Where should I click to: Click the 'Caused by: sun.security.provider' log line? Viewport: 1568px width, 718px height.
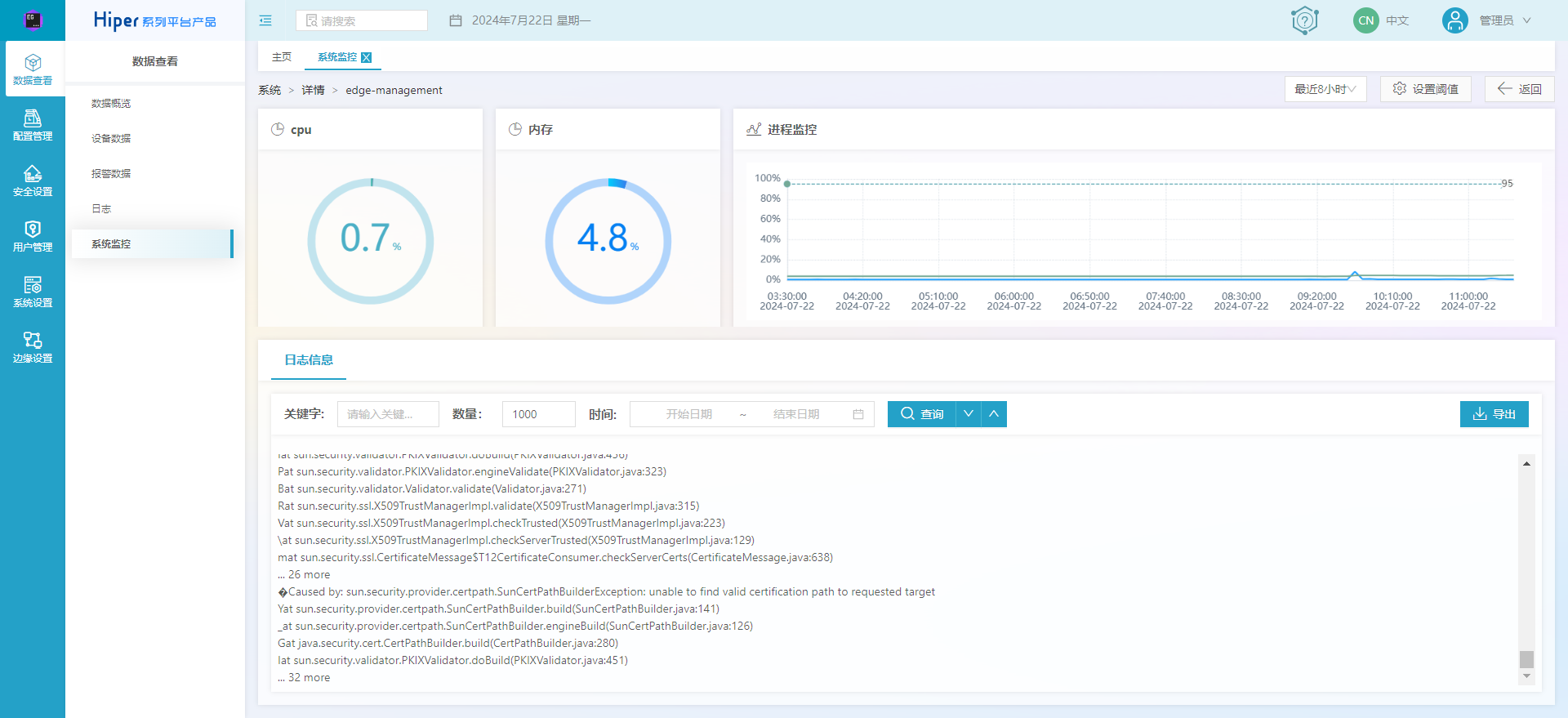(606, 592)
